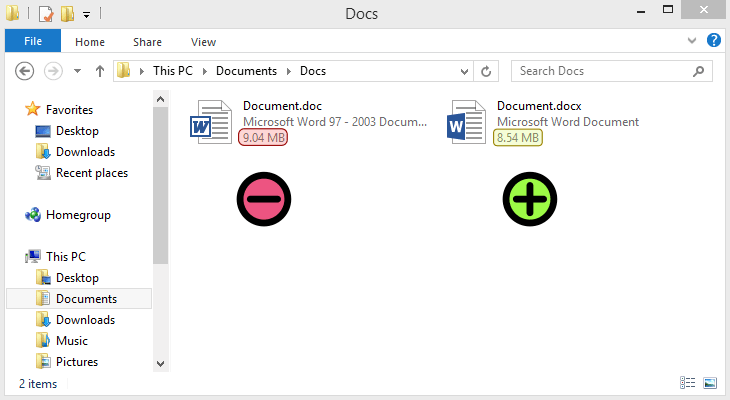The height and width of the screenshot is (400, 730).
Task: Select the Document.doc Word file icon
Action: [210, 123]
